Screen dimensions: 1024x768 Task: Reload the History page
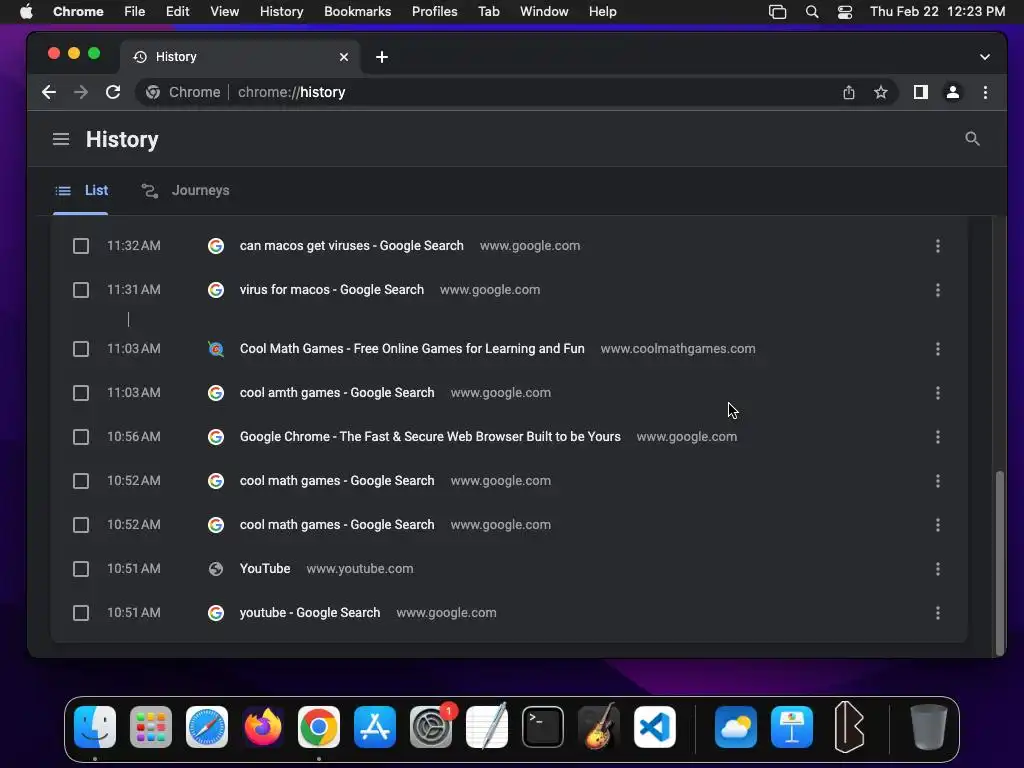tap(113, 92)
